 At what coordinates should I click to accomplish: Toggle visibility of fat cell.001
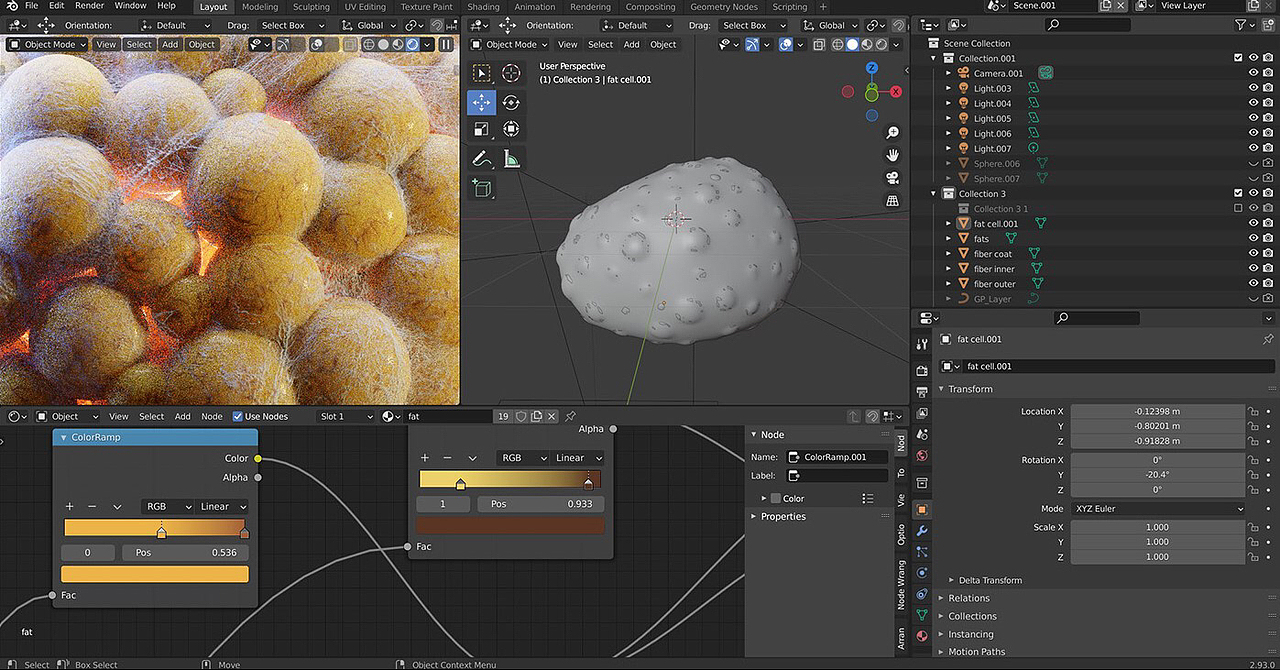point(1253,224)
